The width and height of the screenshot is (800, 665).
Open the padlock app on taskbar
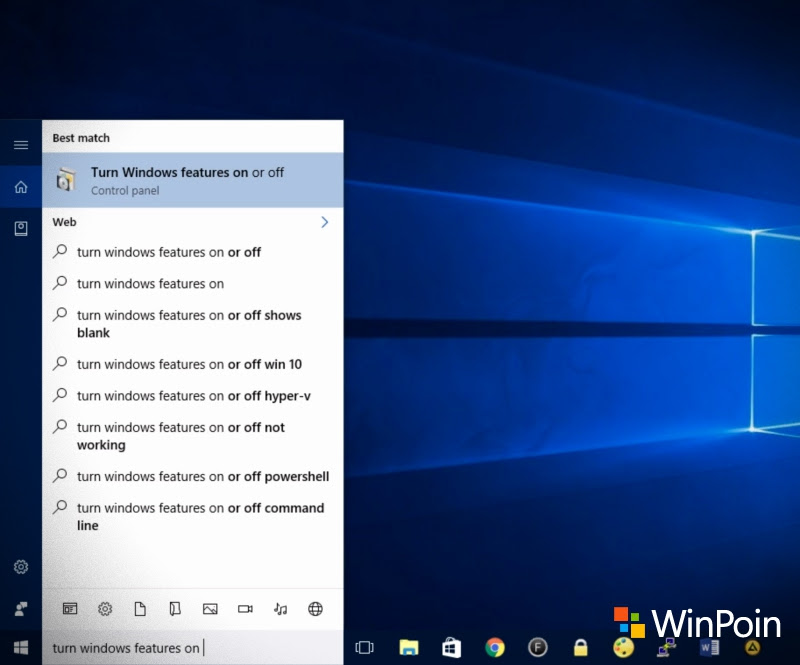tap(581, 648)
